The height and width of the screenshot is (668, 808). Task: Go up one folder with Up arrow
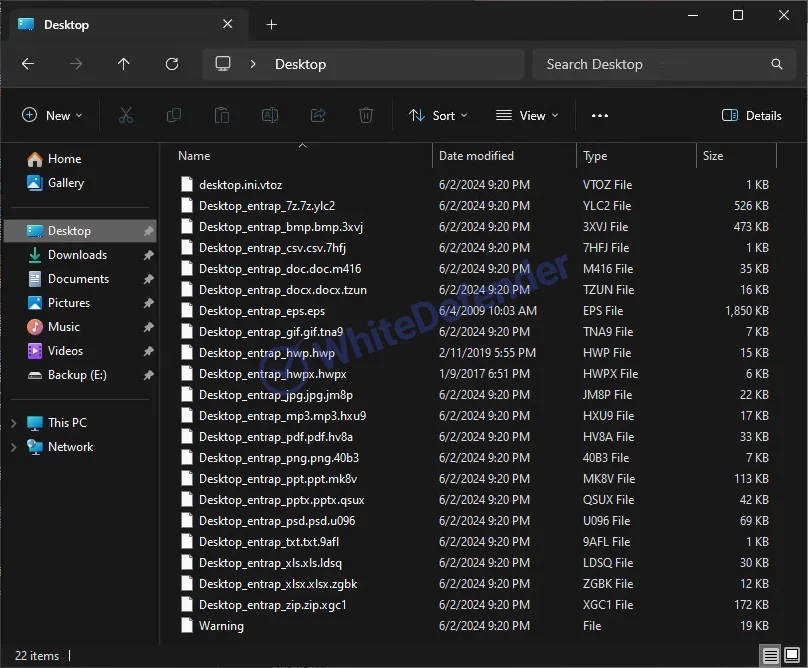pyautogui.click(x=124, y=64)
